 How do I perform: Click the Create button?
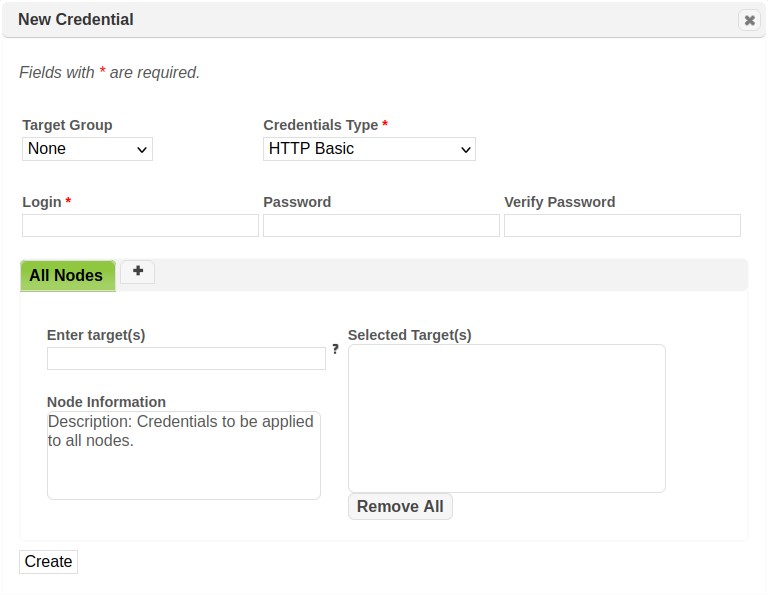click(48, 562)
